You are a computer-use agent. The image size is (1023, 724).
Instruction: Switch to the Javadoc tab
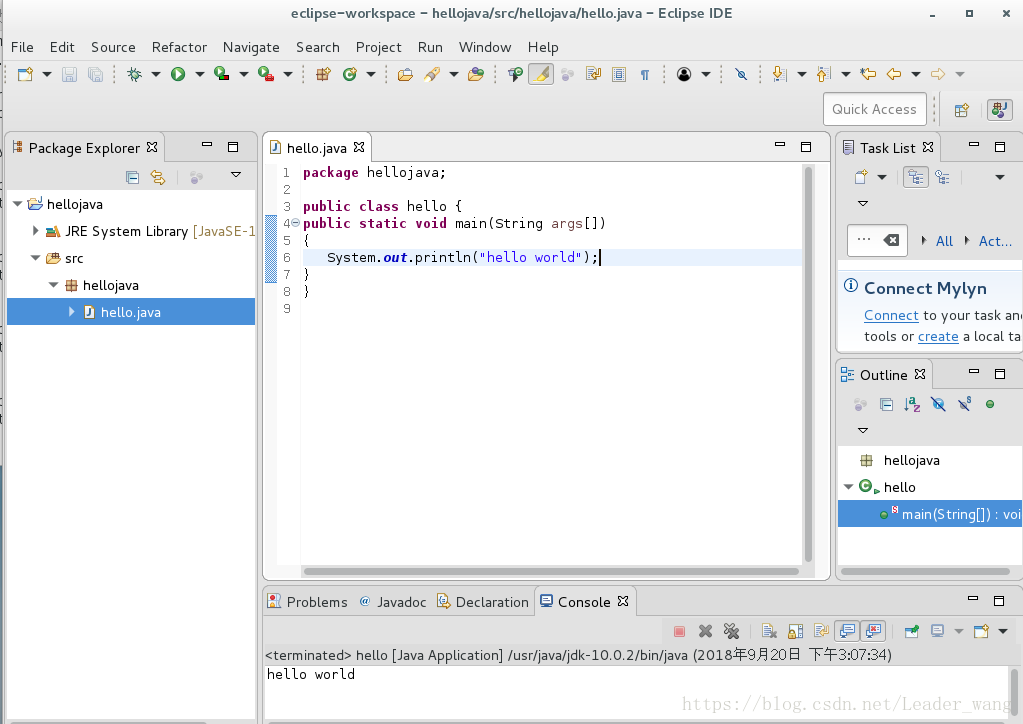(x=393, y=601)
